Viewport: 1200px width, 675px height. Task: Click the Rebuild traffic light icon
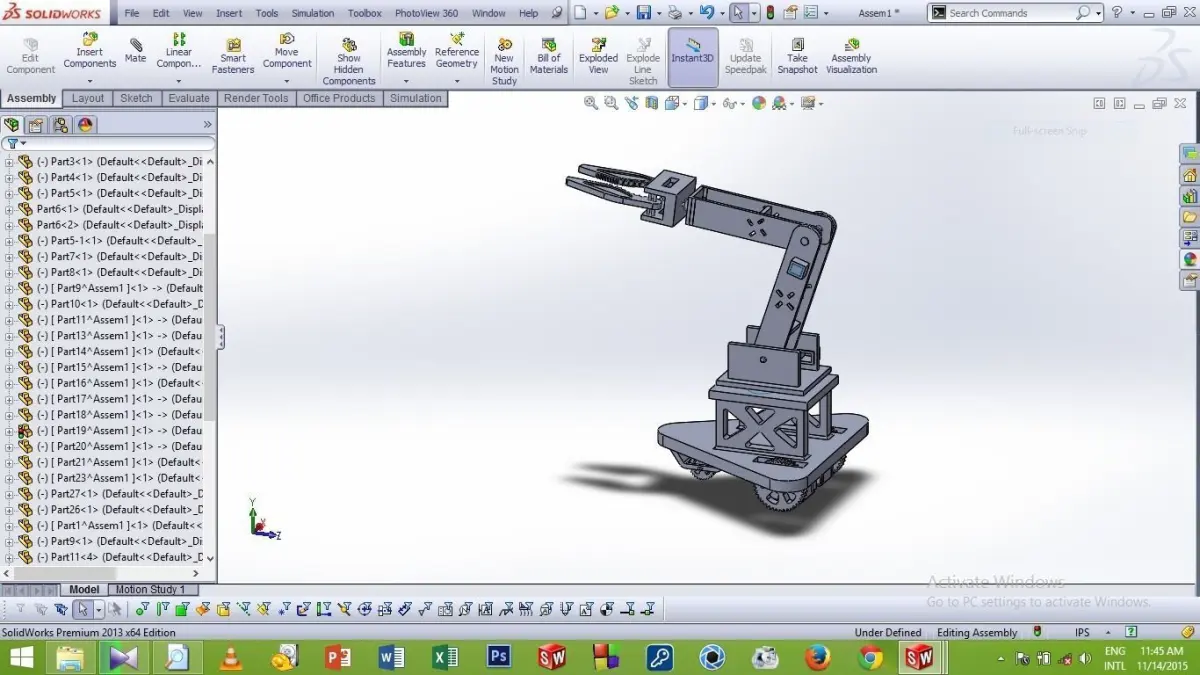(x=770, y=13)
